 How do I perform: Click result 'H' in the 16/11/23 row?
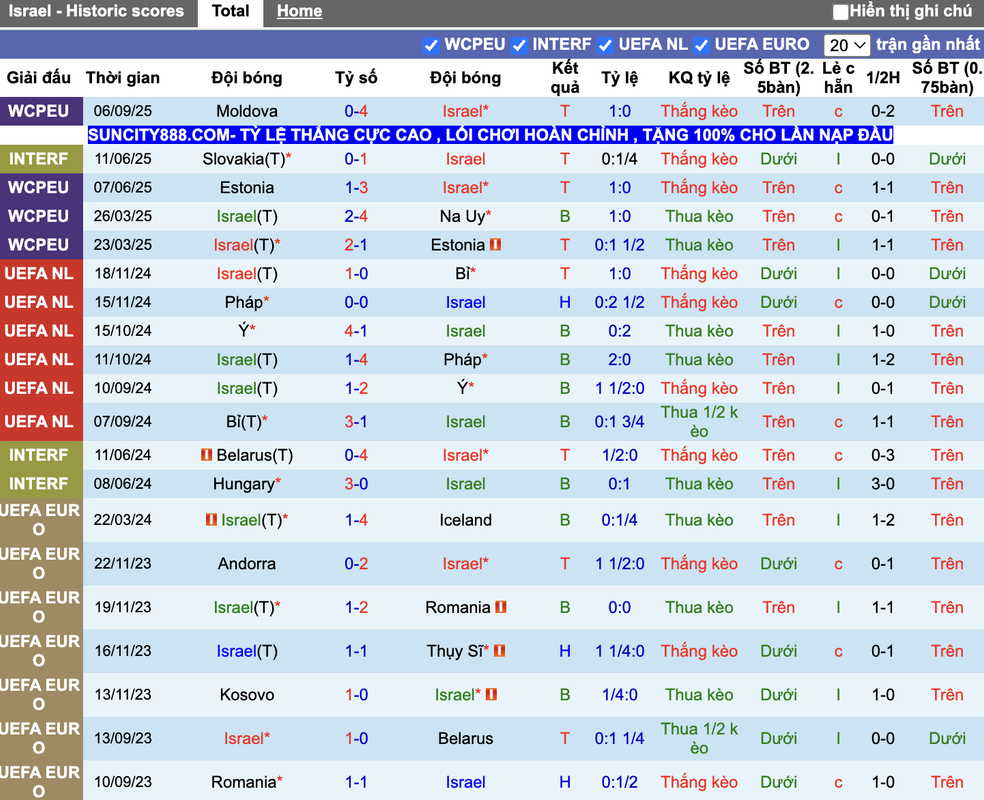click(565, 651)
